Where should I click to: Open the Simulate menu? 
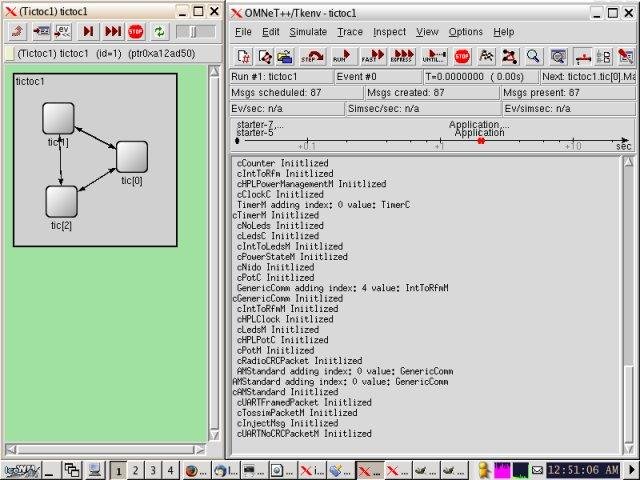(308, 32)
